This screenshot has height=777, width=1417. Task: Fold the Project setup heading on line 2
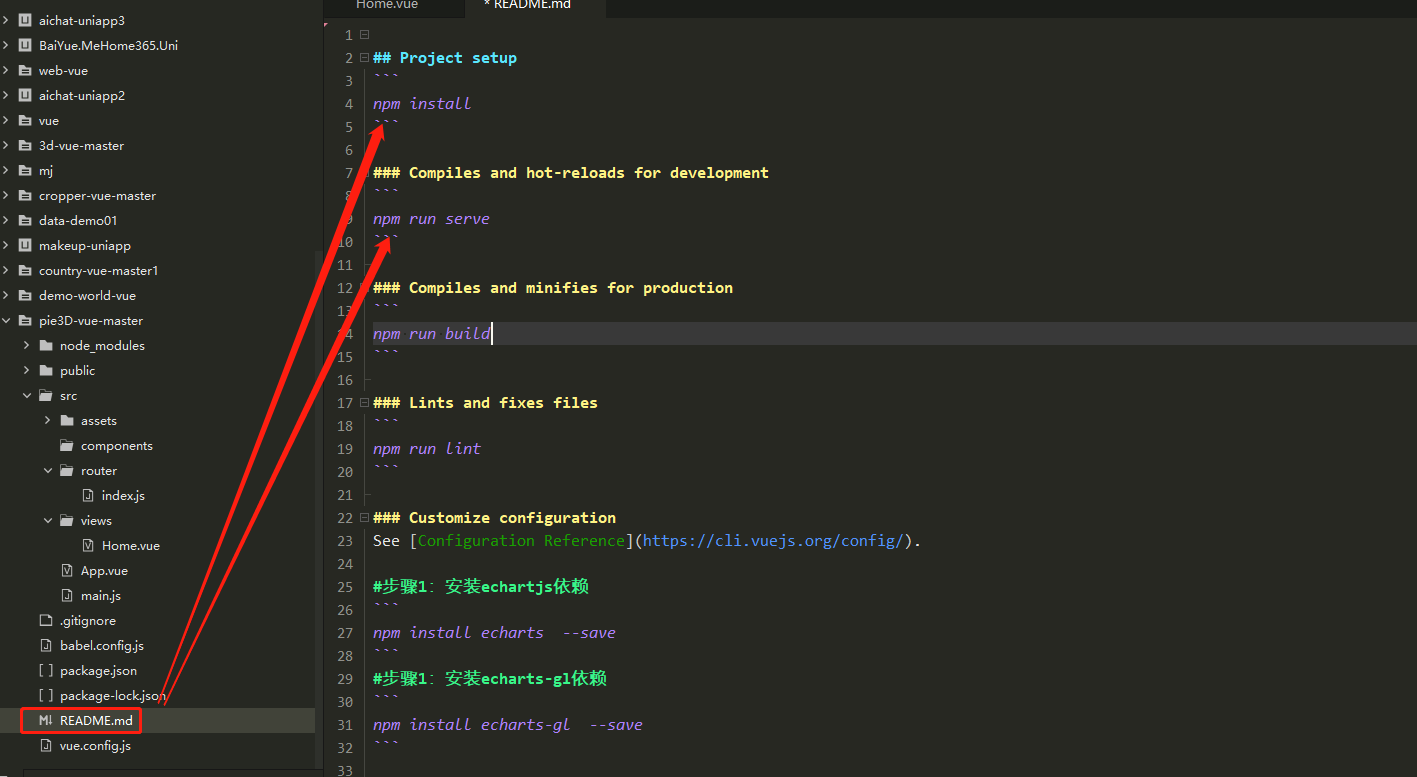point(364,58)
